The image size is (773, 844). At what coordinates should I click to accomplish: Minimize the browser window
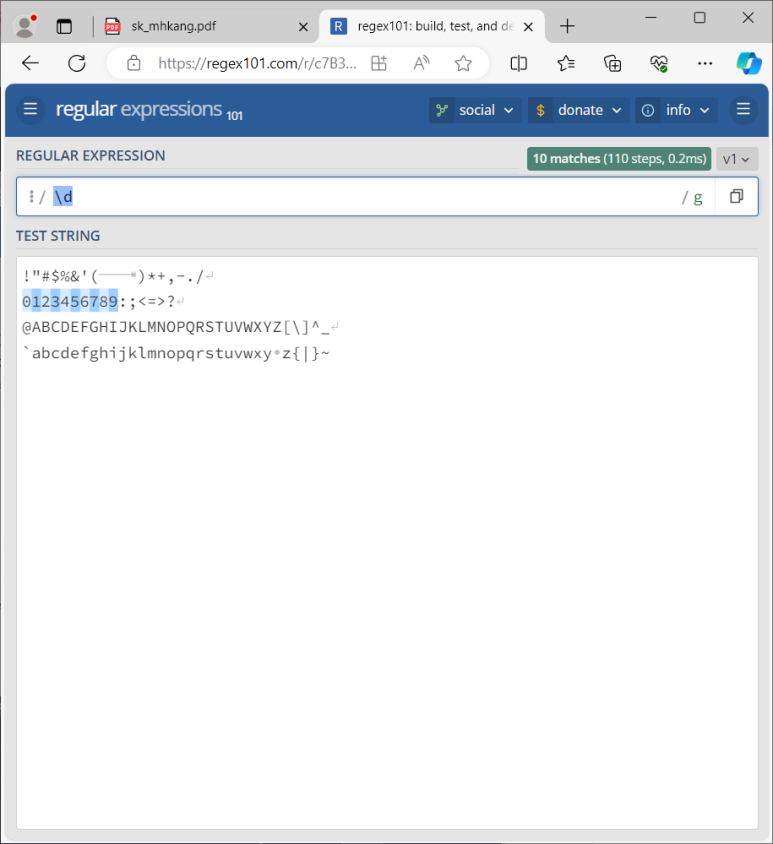[651, 18]
